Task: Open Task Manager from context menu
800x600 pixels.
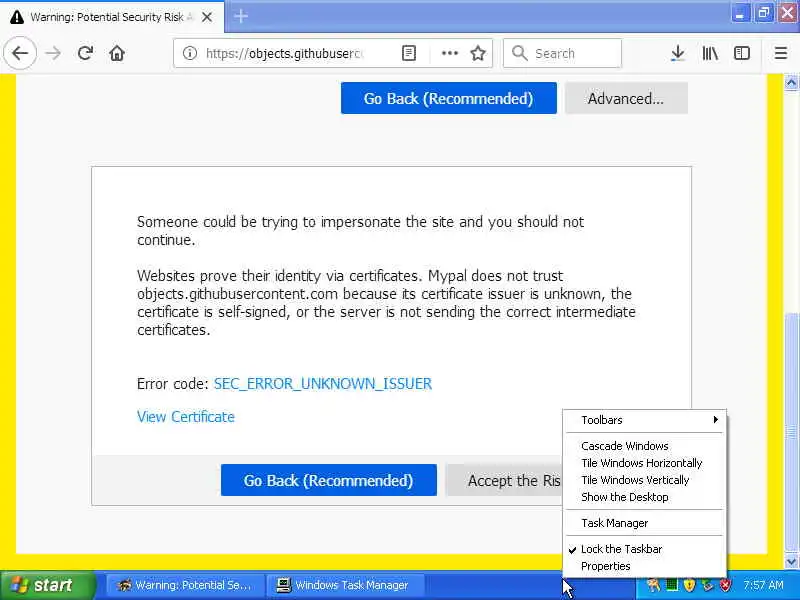Action: point(644,523)
